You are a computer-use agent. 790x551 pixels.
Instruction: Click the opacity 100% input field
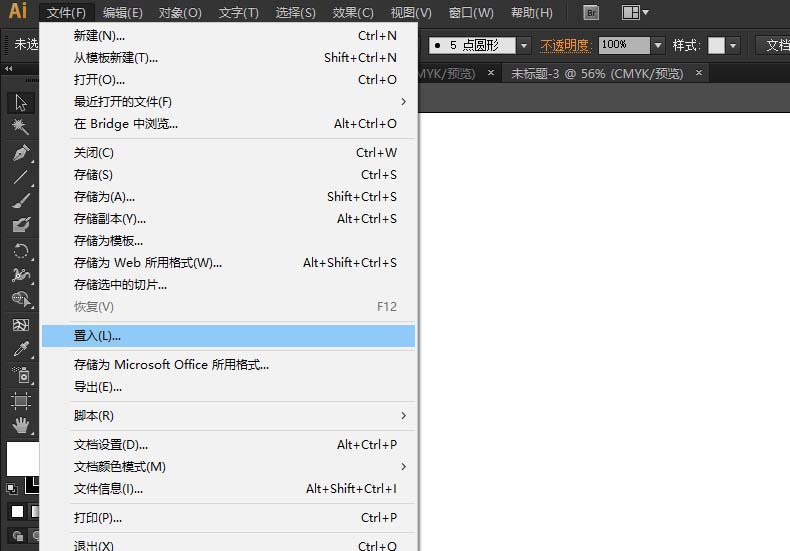click(622, 45)
